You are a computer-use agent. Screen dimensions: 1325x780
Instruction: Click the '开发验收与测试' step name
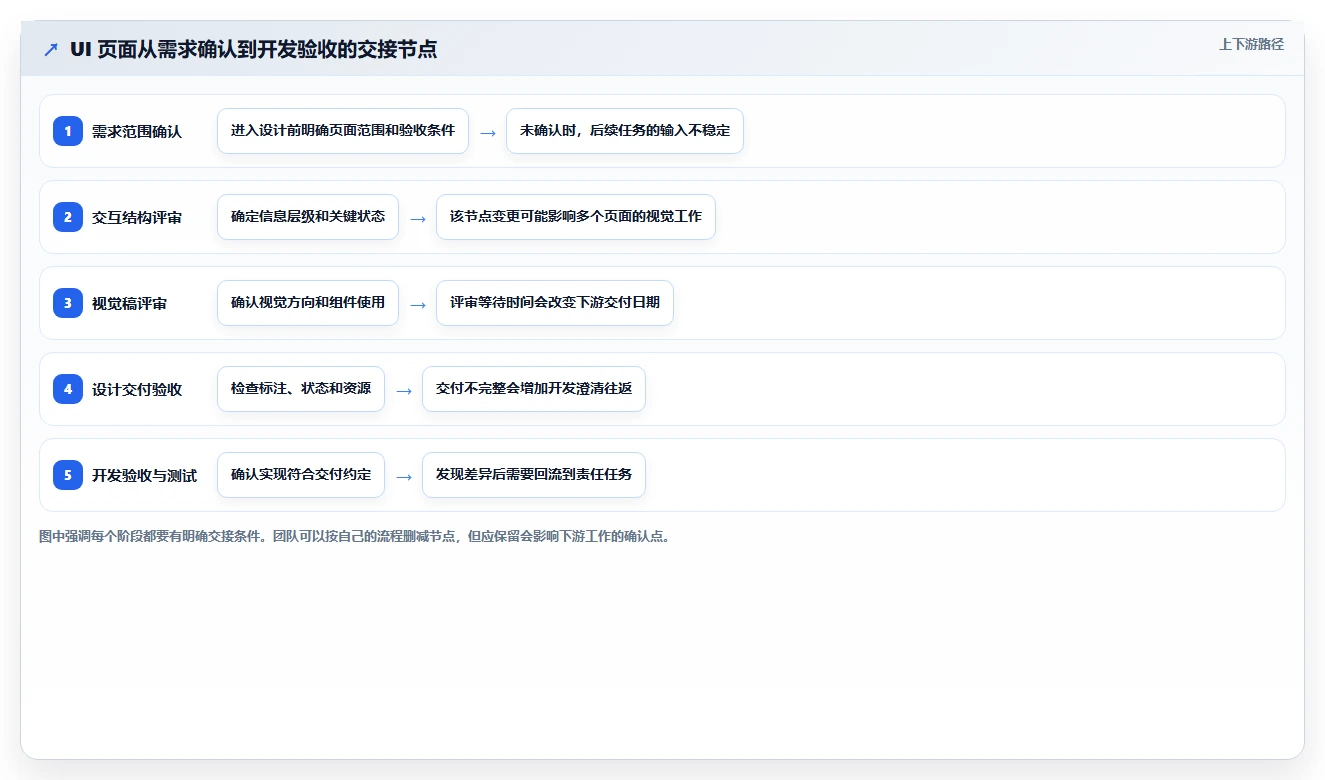click(x=144, y=475)
